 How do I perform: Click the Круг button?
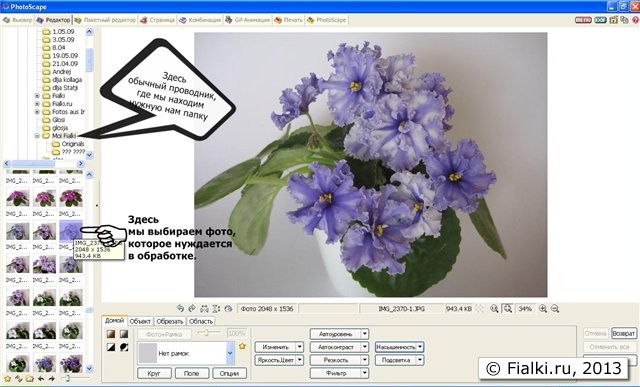(154, 373)
